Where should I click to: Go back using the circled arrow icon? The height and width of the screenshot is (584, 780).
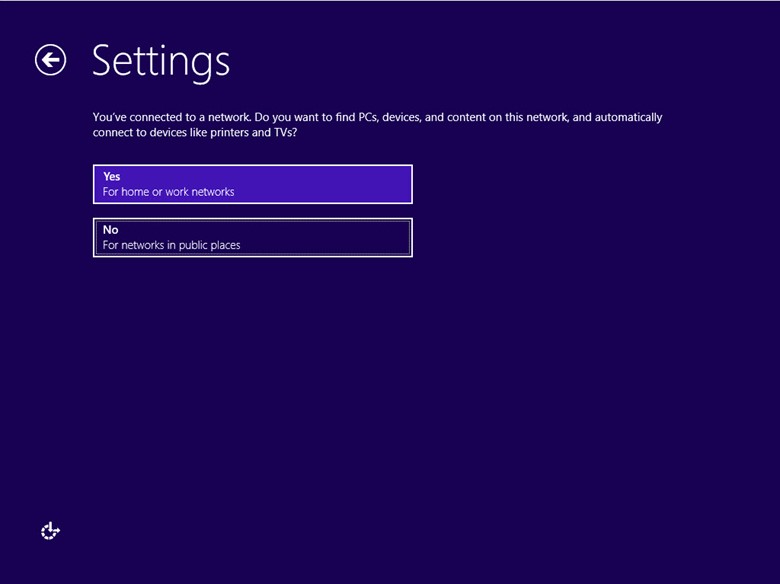[x=50, y=60]
